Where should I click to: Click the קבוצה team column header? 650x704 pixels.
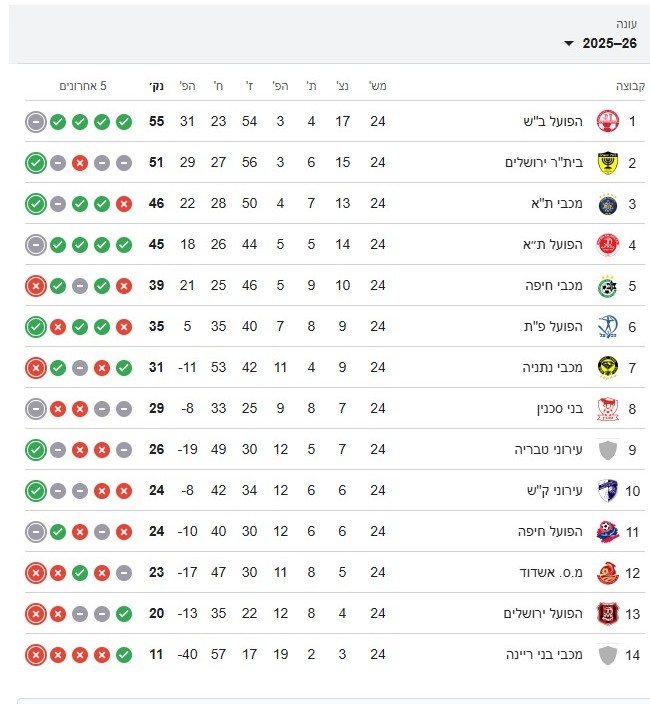click(630, 86)
